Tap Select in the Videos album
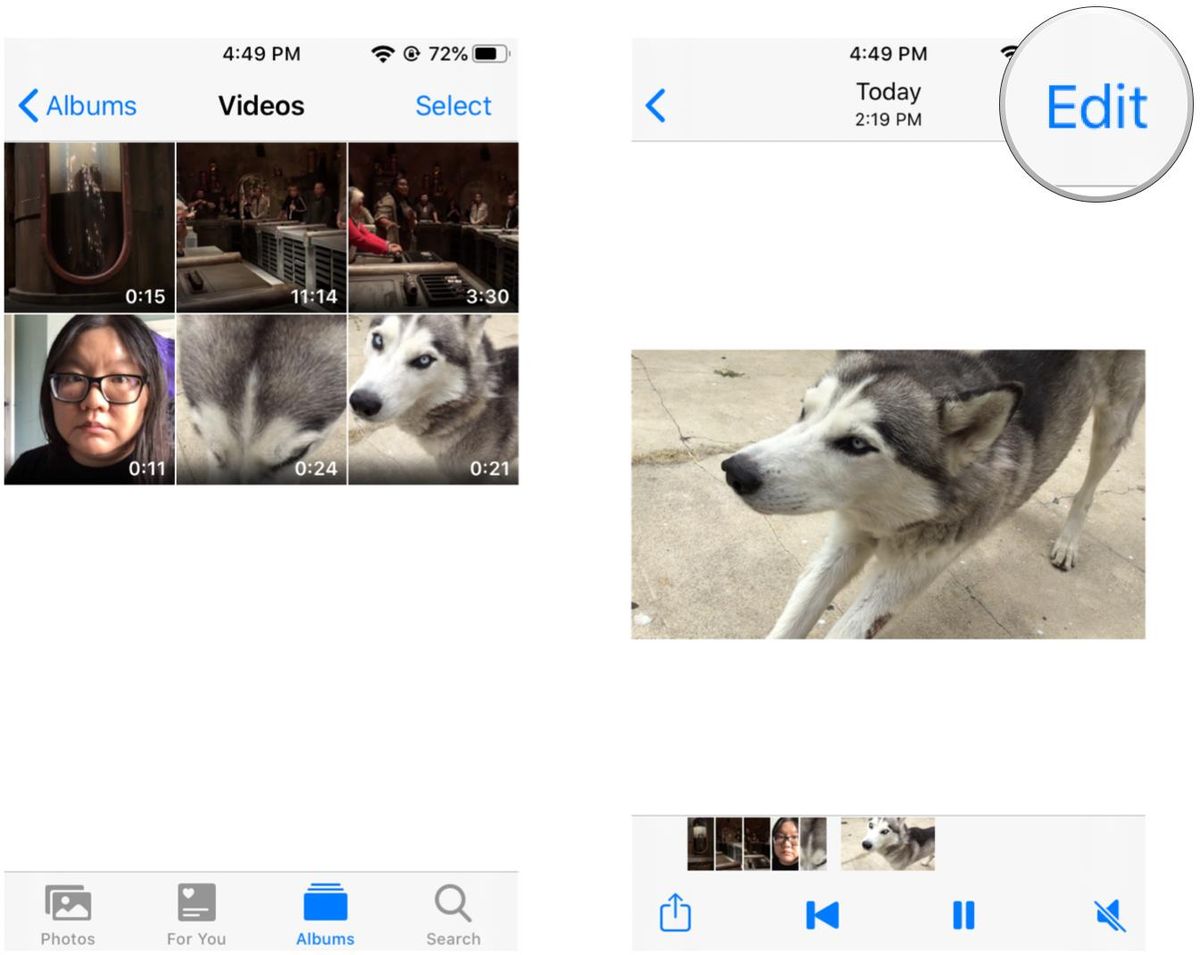Viewport: 1200px width, 955px height. 453,105
